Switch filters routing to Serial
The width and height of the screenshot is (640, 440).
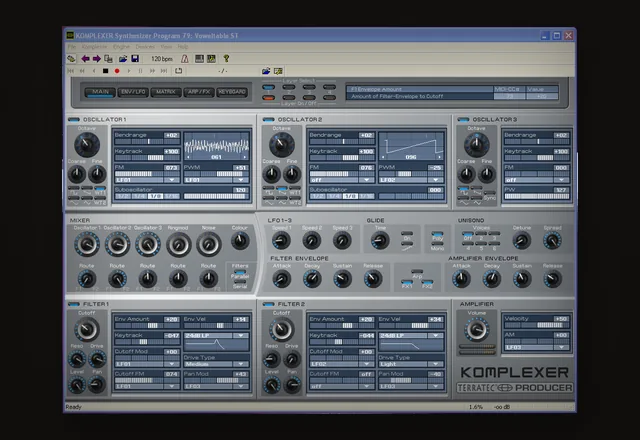[x=240, y=284]
